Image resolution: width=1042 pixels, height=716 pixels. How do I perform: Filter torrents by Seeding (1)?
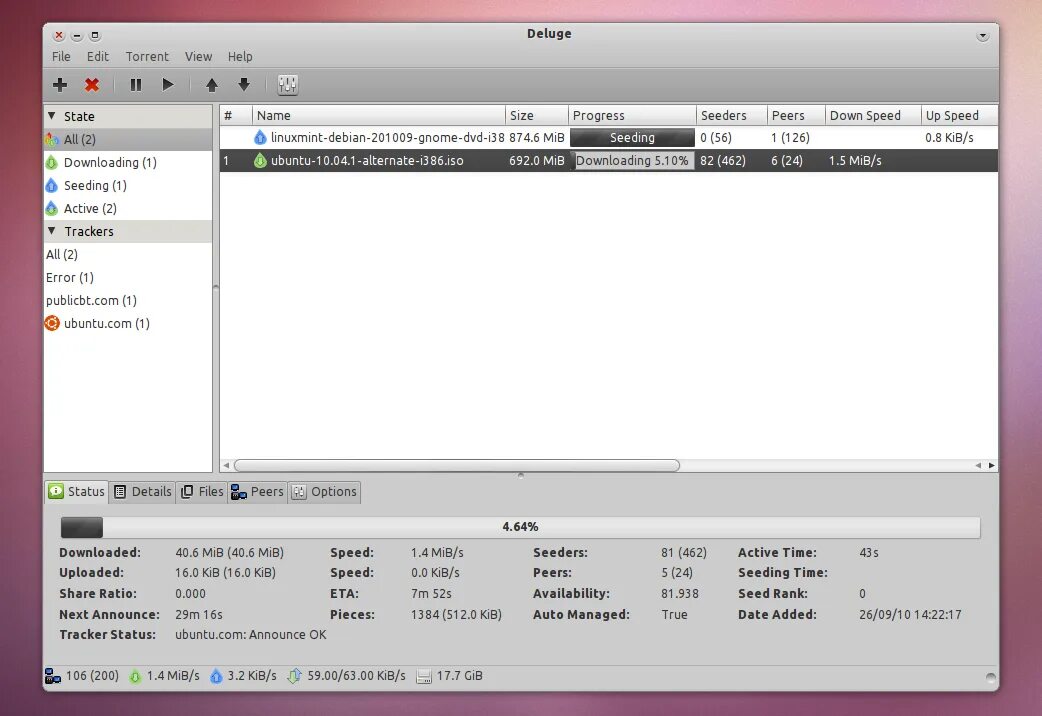(x=128, y=185)
